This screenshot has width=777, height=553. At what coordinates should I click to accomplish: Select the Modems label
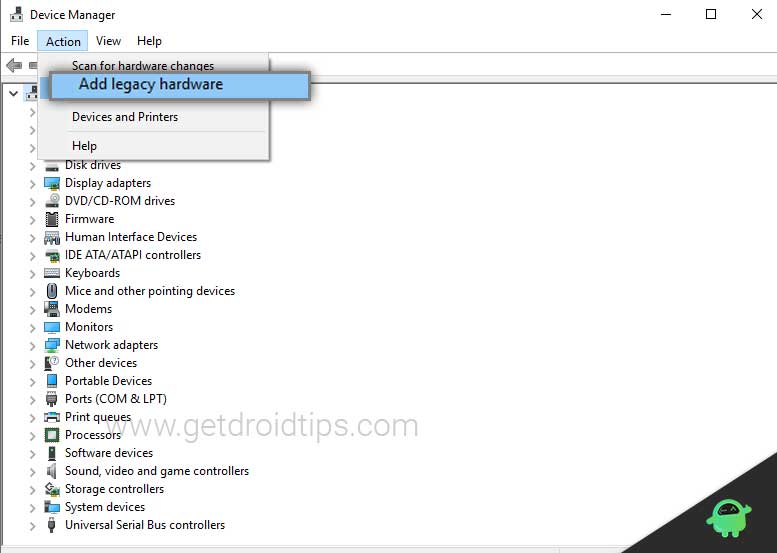88,309
